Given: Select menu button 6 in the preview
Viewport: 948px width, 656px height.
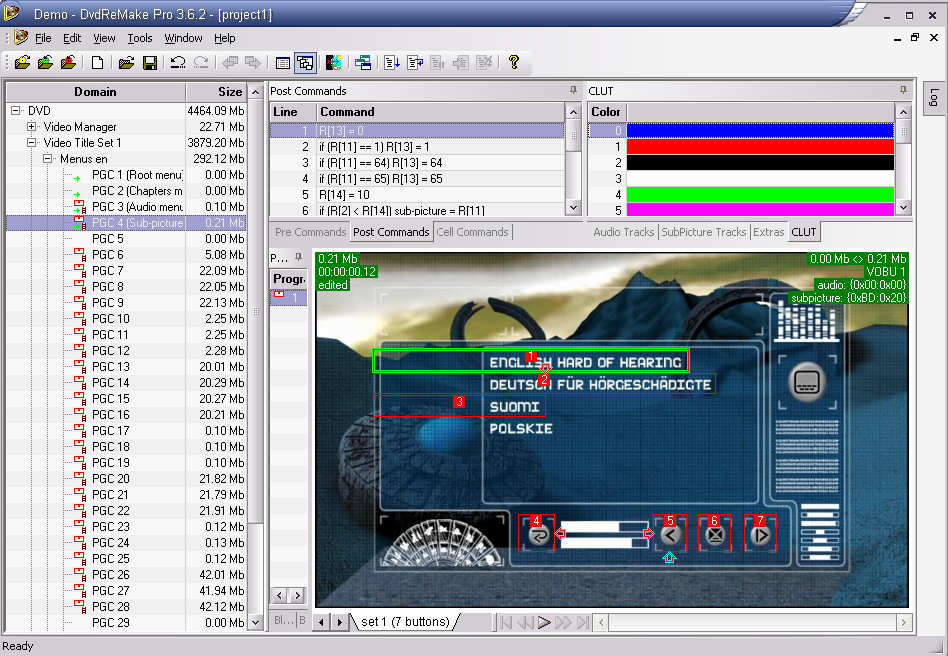Looking at the screenshot, I should click(x=715, y=534).
